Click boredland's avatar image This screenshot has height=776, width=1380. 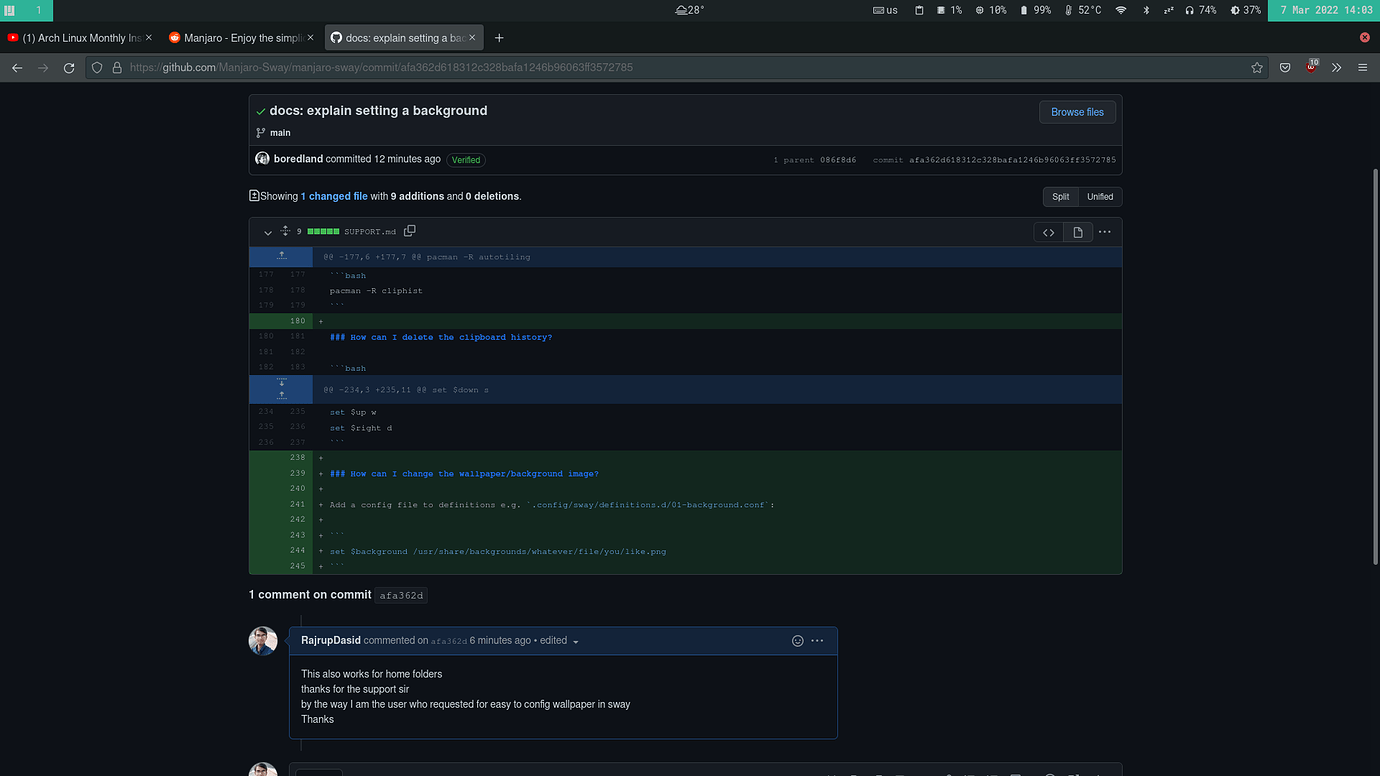click(x=262, y=158)
